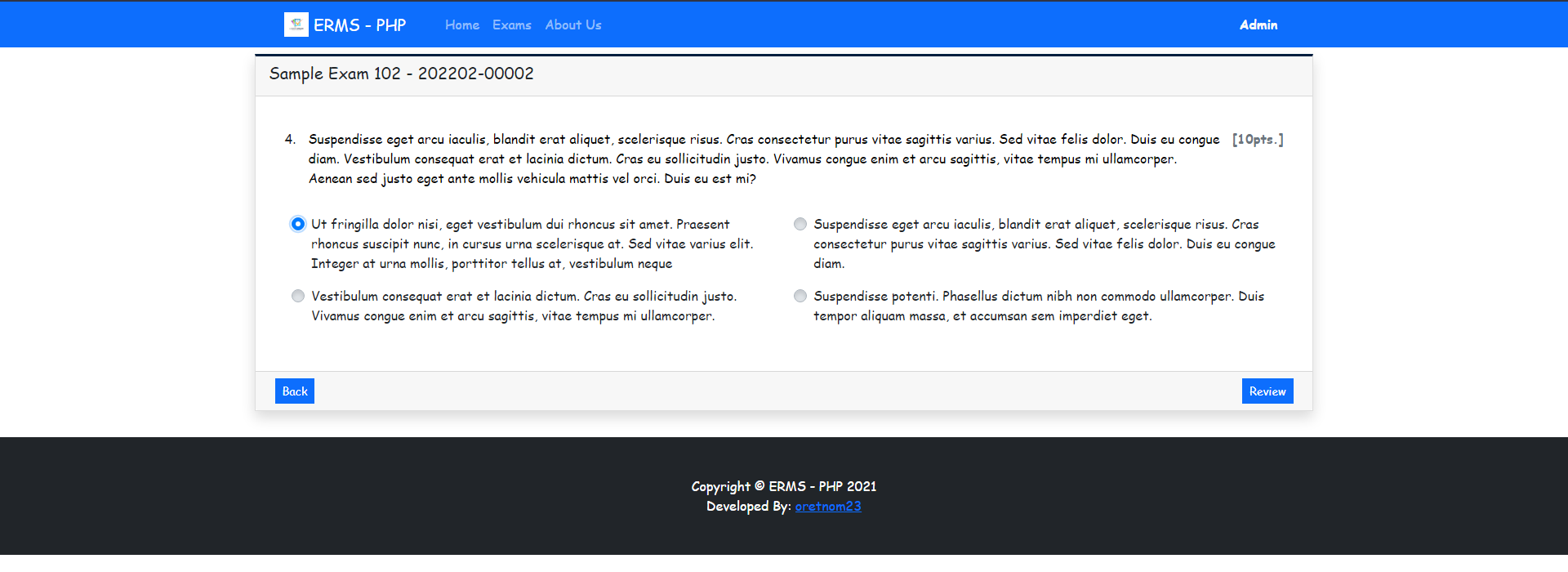Open the ERMS - PHP brand link
The height and width of the screenshot is (572, 1568).
(345, 25)
